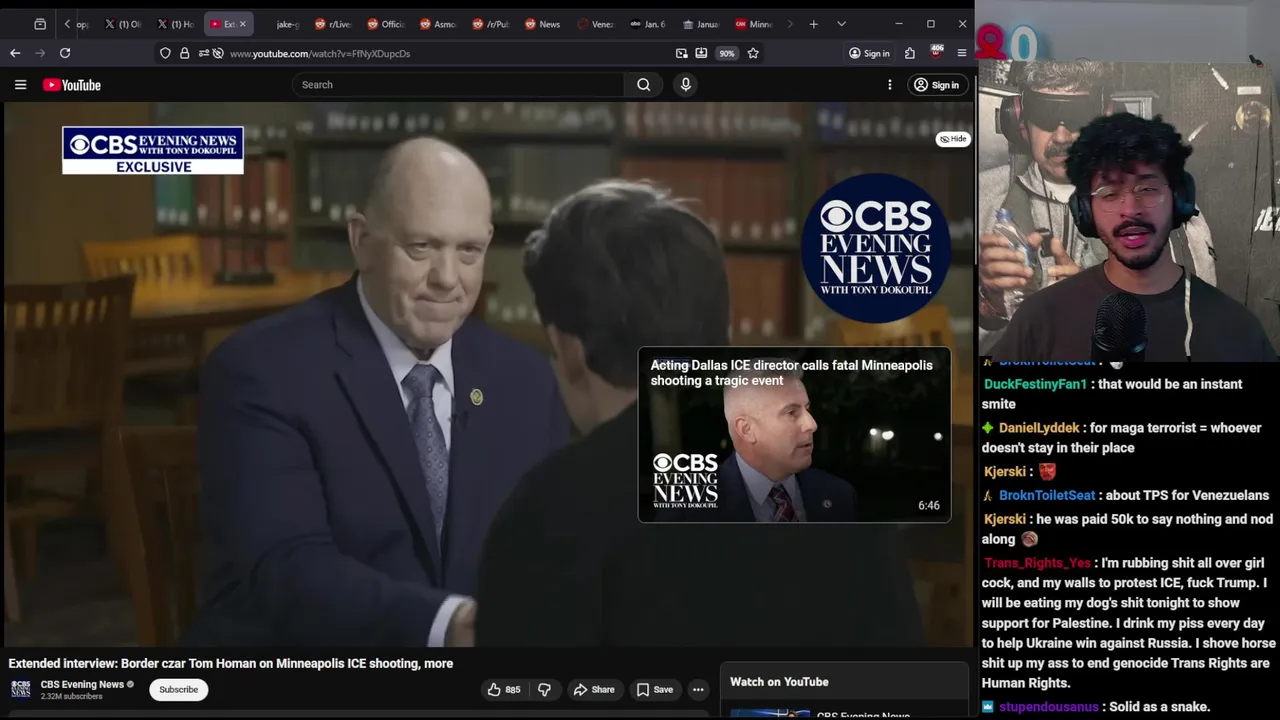Image resolution: width=1280 pixels, height=720 pixels.
Task: Open new browser tab with plus
Action: 813,24
